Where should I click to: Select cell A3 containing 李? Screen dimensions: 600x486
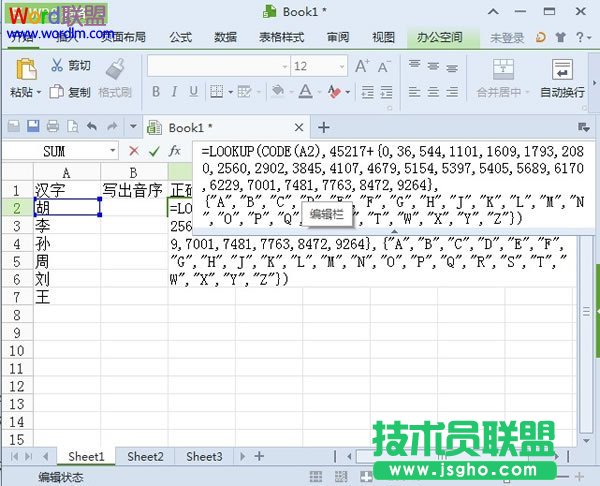point(67,225)
